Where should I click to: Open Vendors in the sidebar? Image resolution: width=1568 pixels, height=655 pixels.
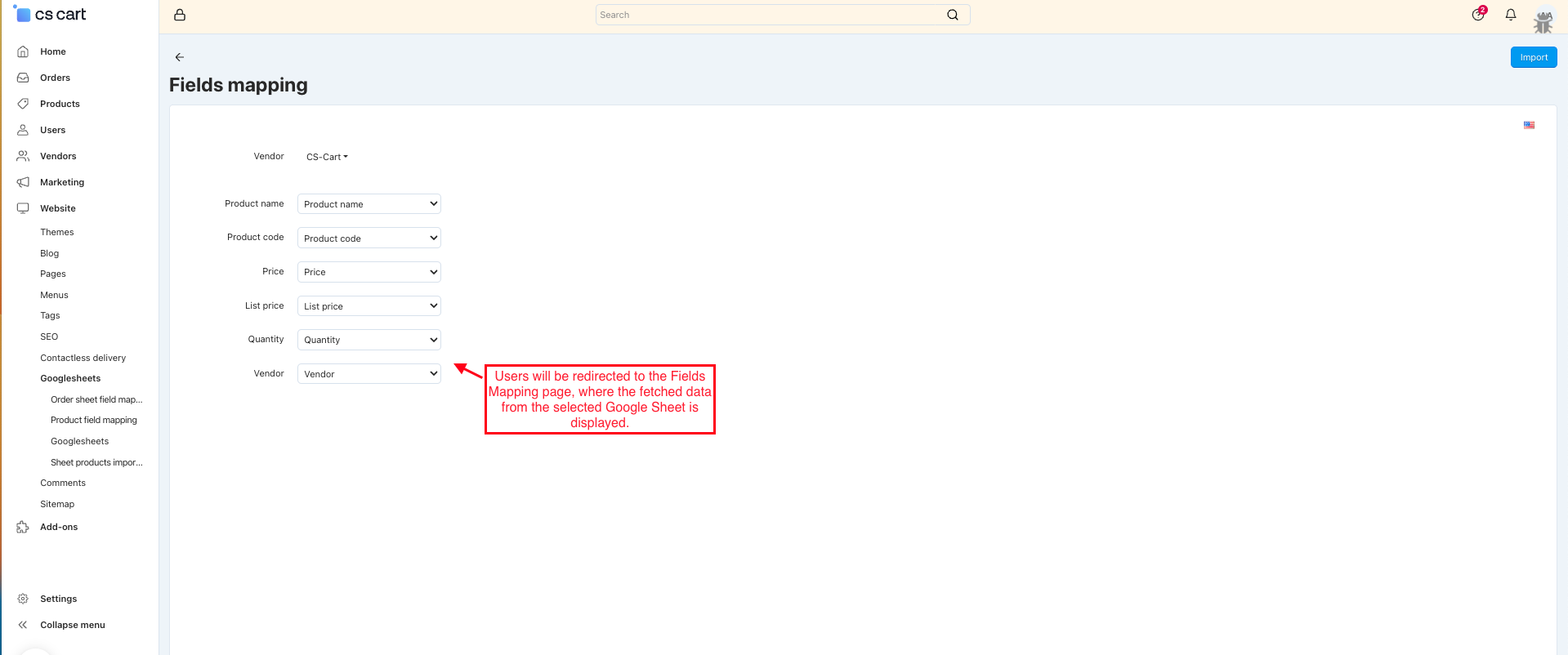(58, 156)
